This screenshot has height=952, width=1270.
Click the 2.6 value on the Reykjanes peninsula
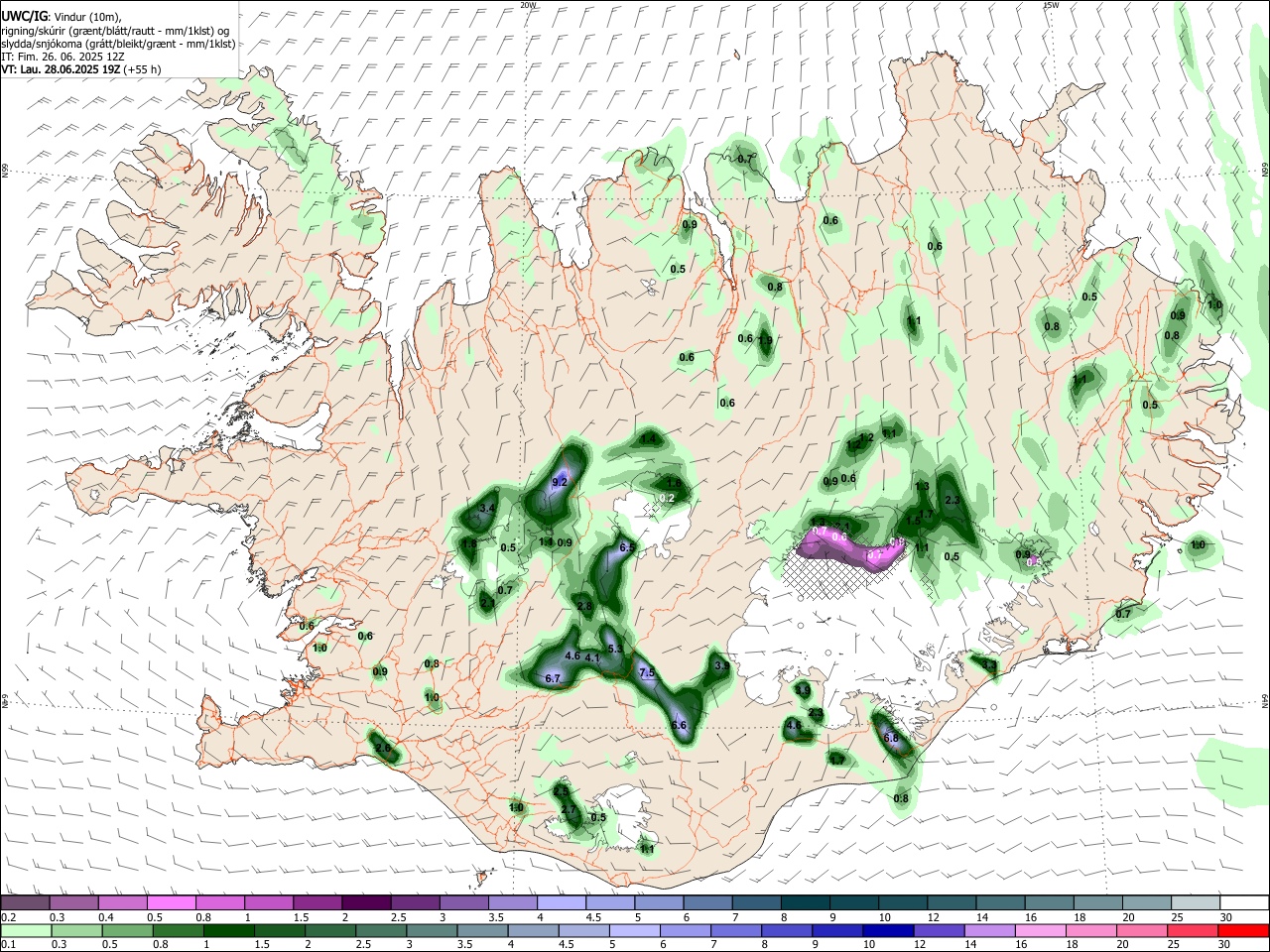(x=383, y=749)
